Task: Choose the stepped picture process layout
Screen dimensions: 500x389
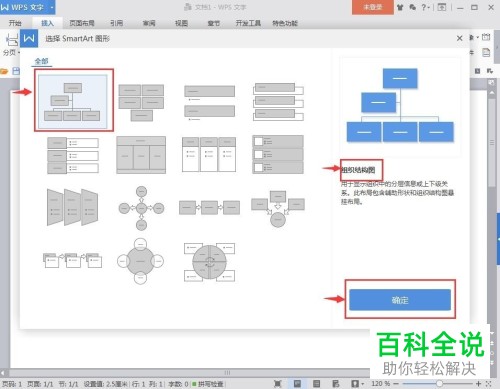Action: pyautogui.click(x=73, y=260)
